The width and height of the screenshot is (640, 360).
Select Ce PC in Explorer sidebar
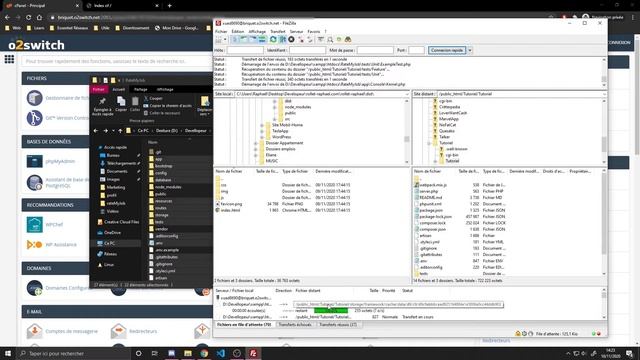click(109, 243)
